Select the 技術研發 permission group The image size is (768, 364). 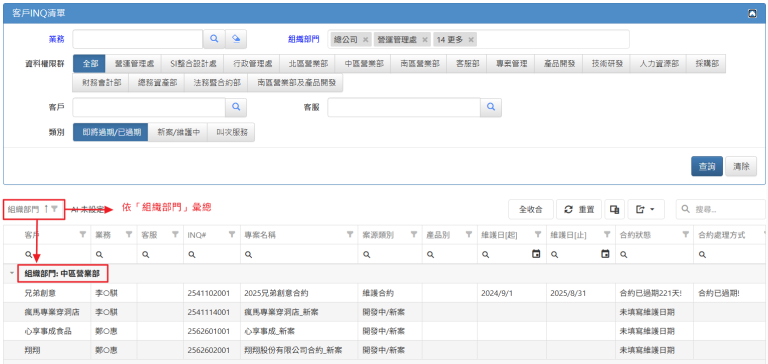point(607,64)
